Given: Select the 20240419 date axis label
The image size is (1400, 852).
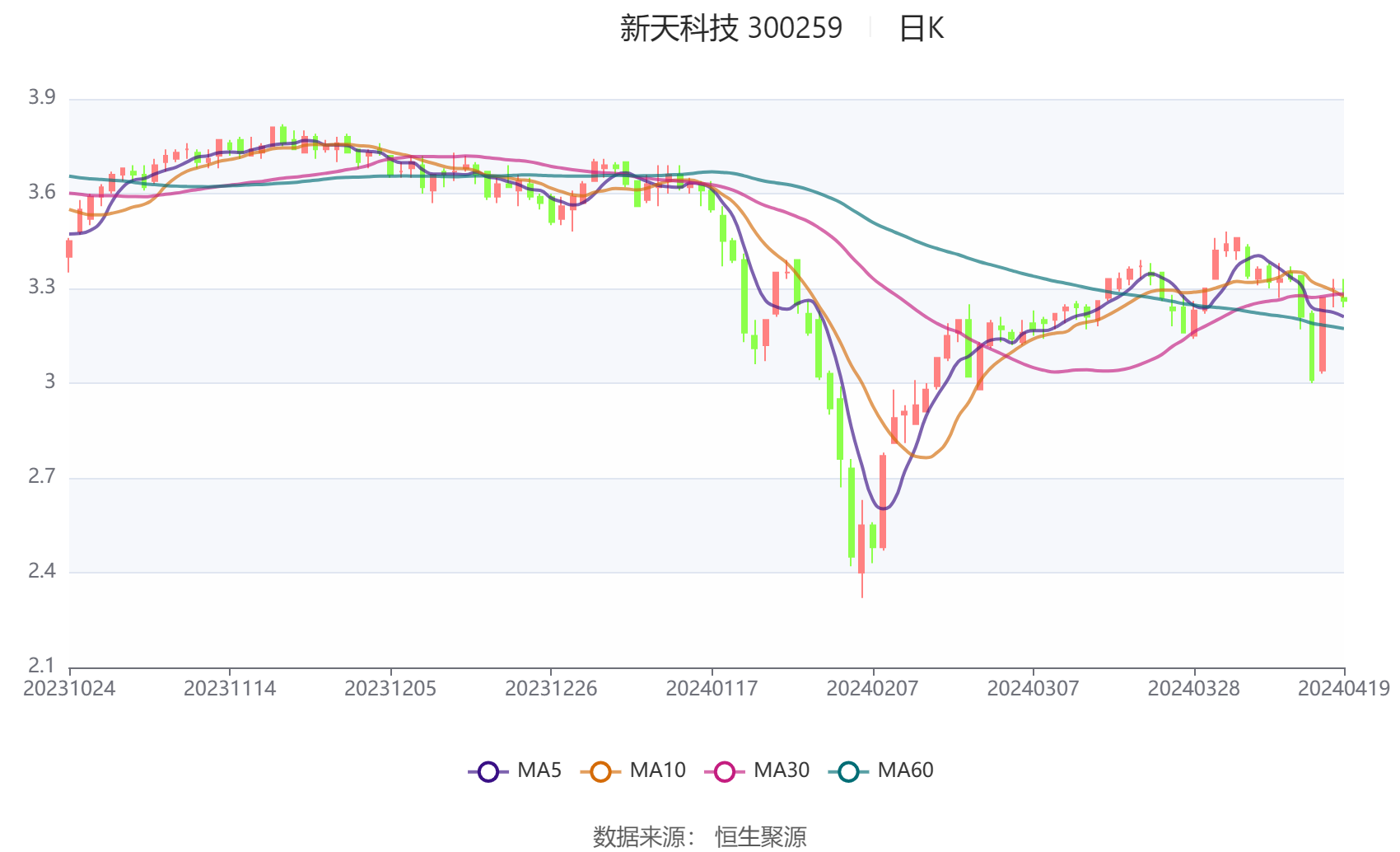Looking at the screenshot, I should coord(1343,689).
